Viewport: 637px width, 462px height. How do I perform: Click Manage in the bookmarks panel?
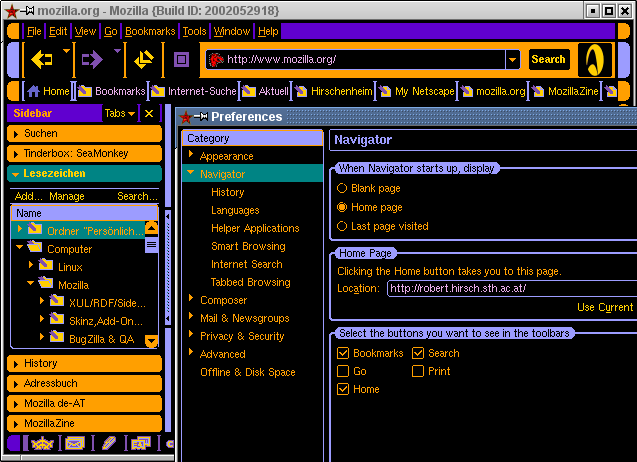[x=67, y=196]
